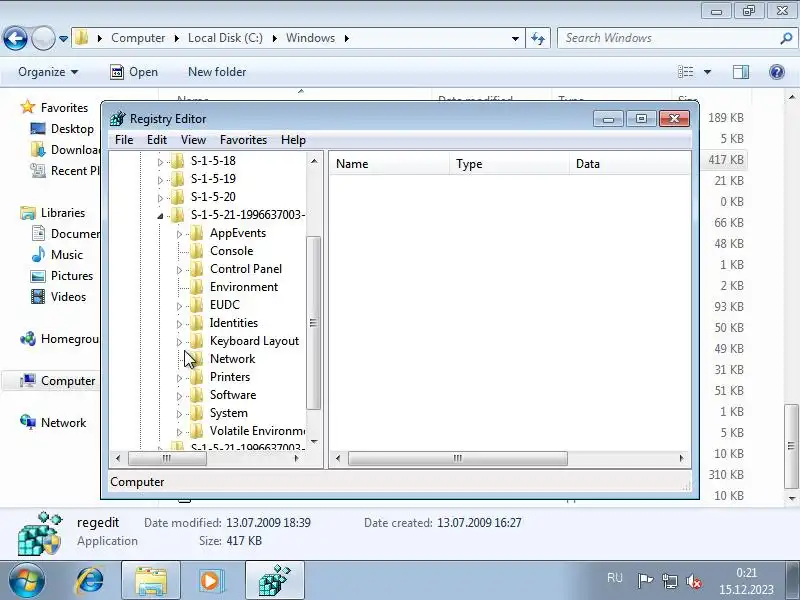Screen dimensions: 800x600
Task: Open the address bar history dropdown
Action: click(515, 38)
